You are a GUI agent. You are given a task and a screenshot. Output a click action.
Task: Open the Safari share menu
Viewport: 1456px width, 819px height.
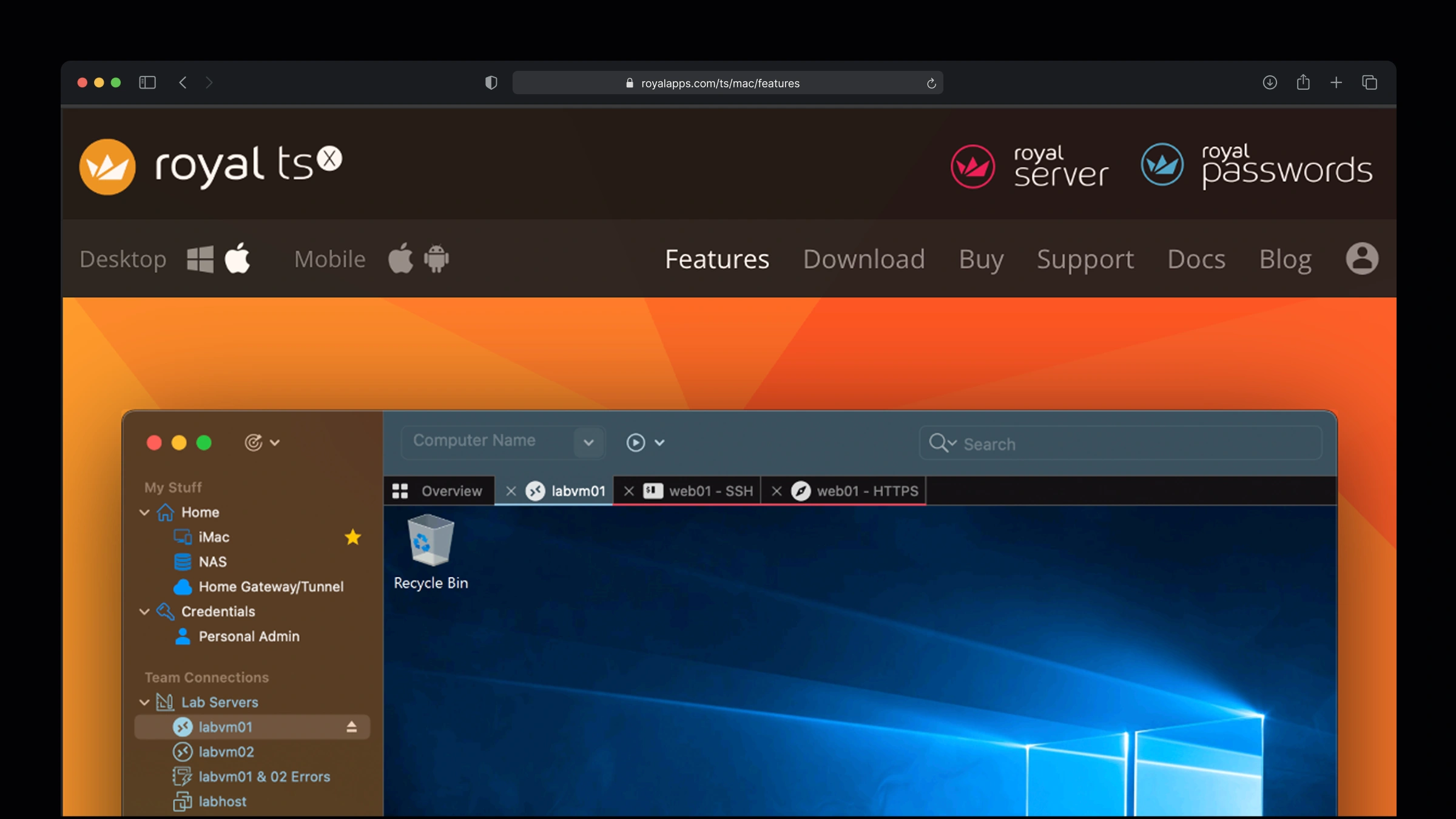click(x=1303, y=82)
